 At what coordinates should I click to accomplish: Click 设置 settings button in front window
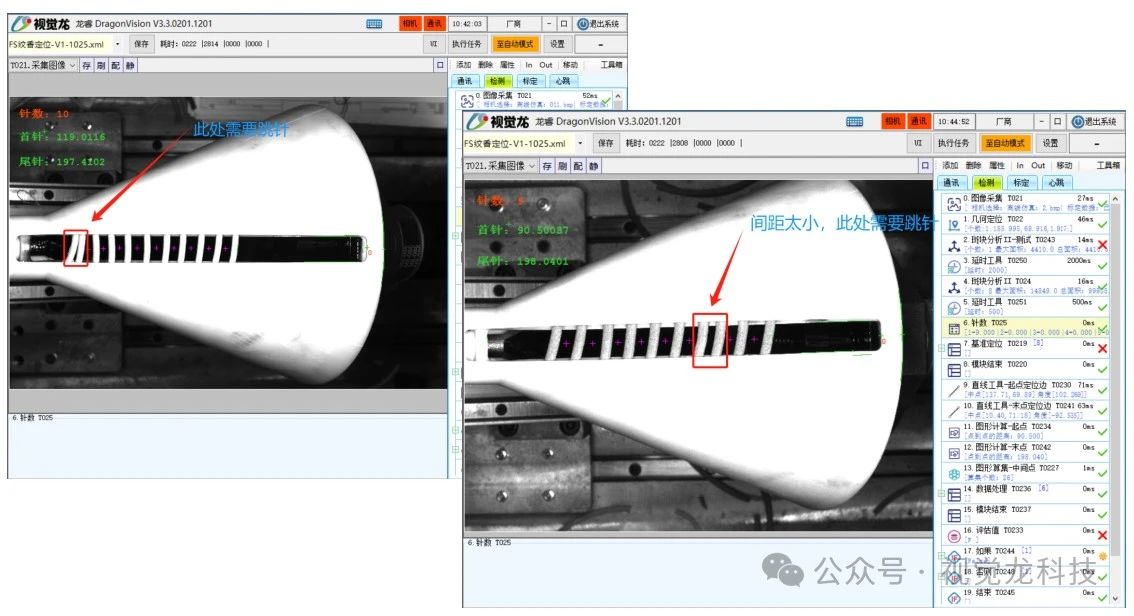click(1050, 143)
